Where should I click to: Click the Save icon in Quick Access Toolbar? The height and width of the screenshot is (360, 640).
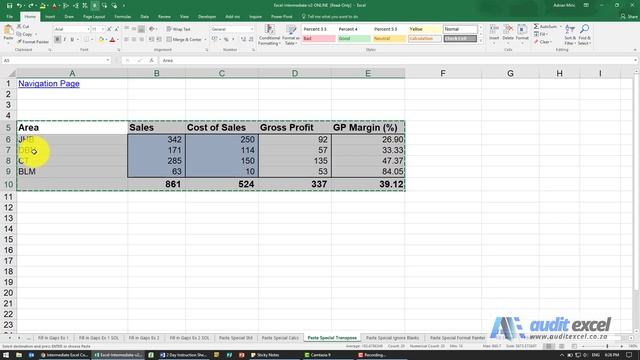(9, 5)
